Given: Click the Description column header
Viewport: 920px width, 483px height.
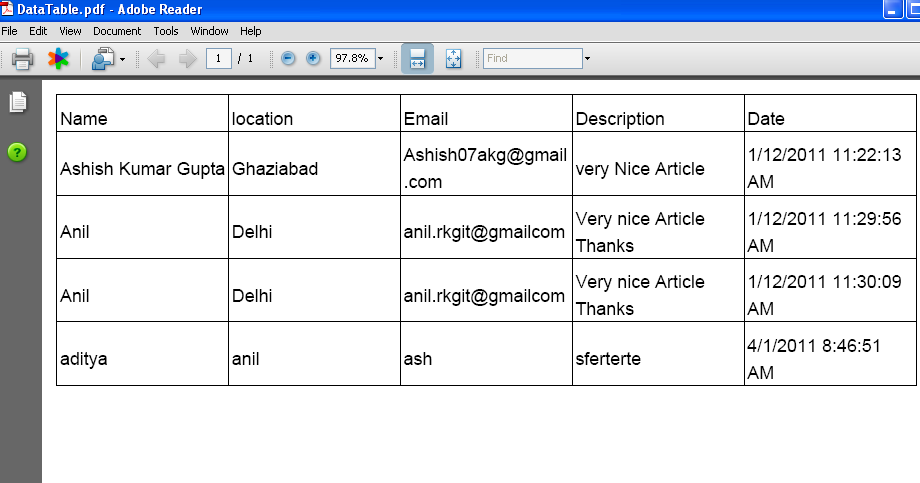Looking at the screenshot, I should coord(658,113).
